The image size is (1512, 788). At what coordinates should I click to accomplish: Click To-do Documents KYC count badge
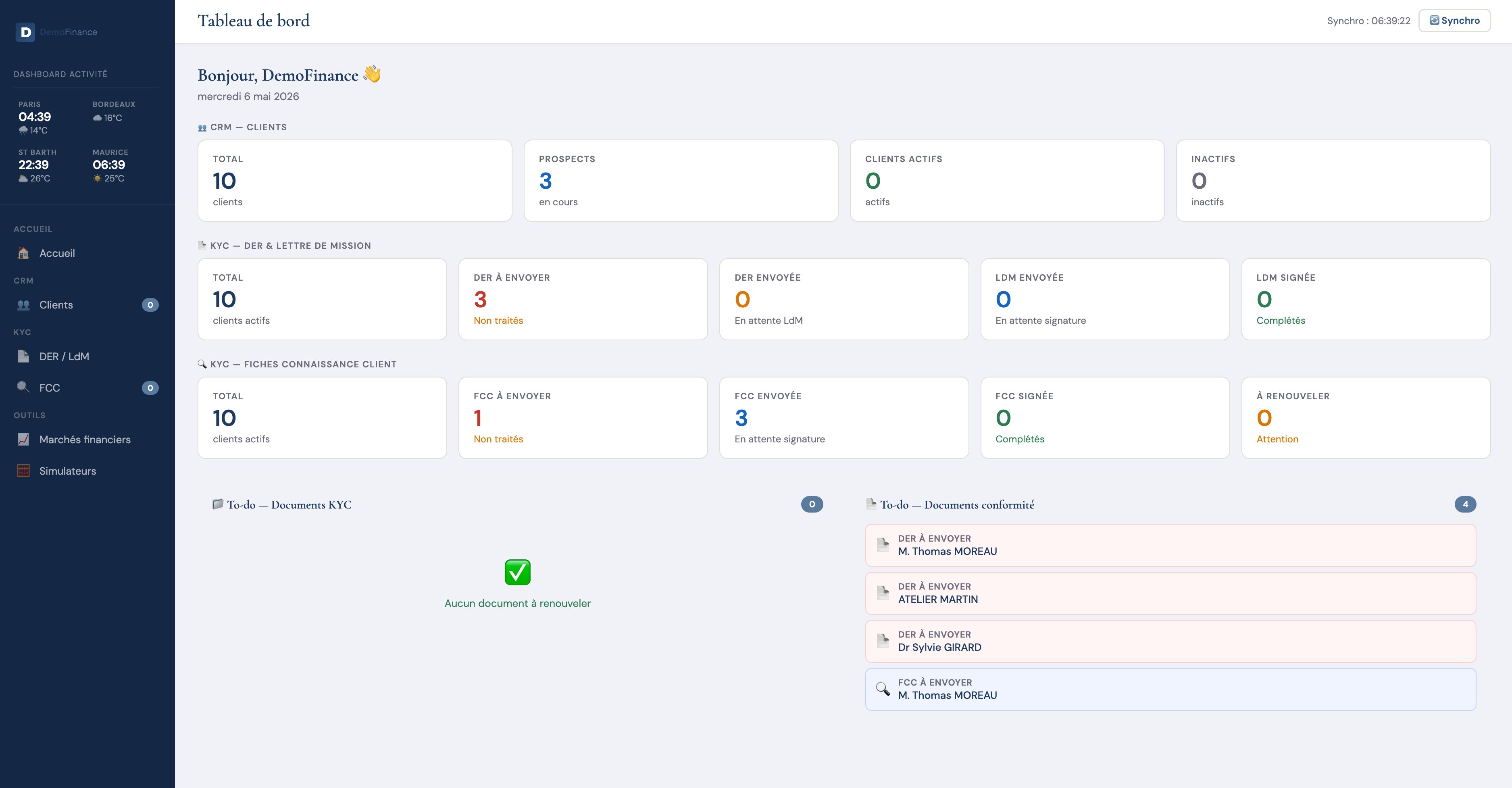[812, 504]
